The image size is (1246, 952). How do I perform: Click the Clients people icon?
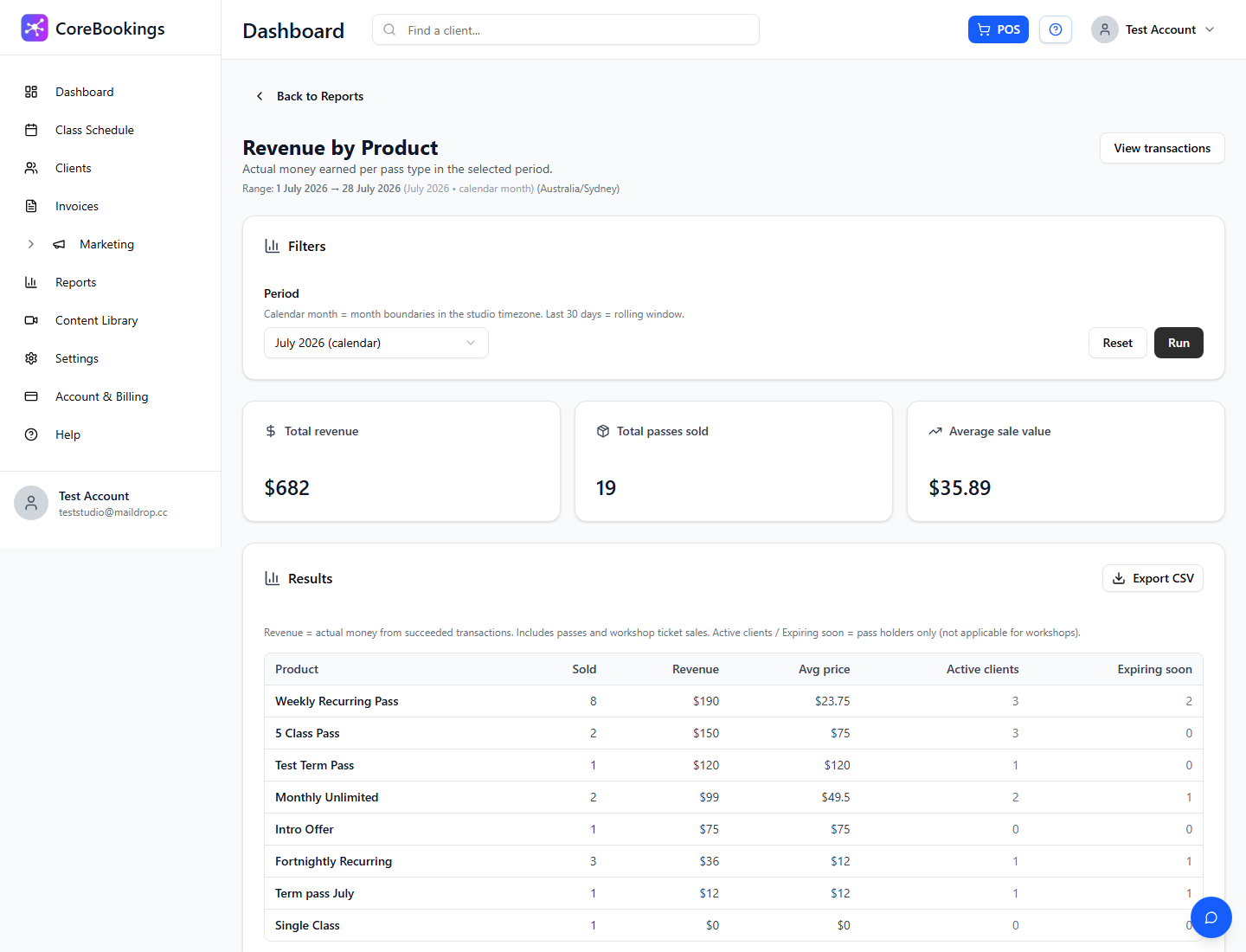tap(31, 168)
